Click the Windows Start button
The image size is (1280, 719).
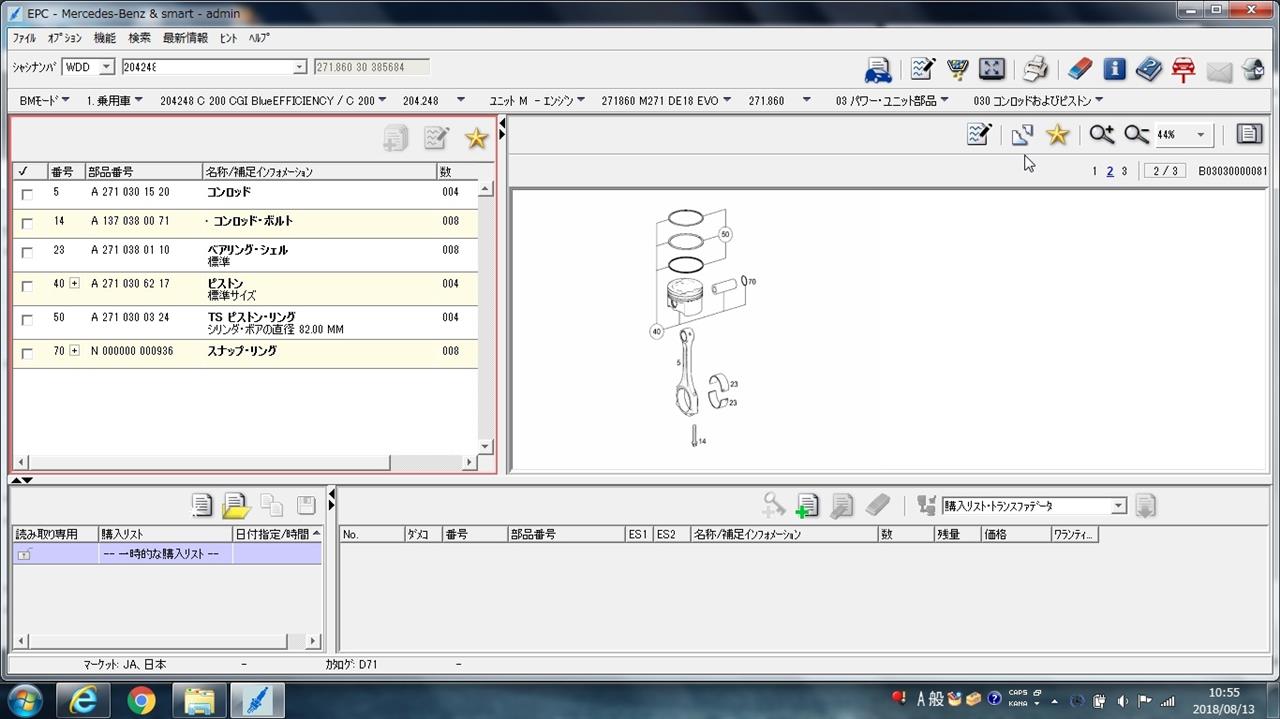pyautogui.click(x=26, y=700)
